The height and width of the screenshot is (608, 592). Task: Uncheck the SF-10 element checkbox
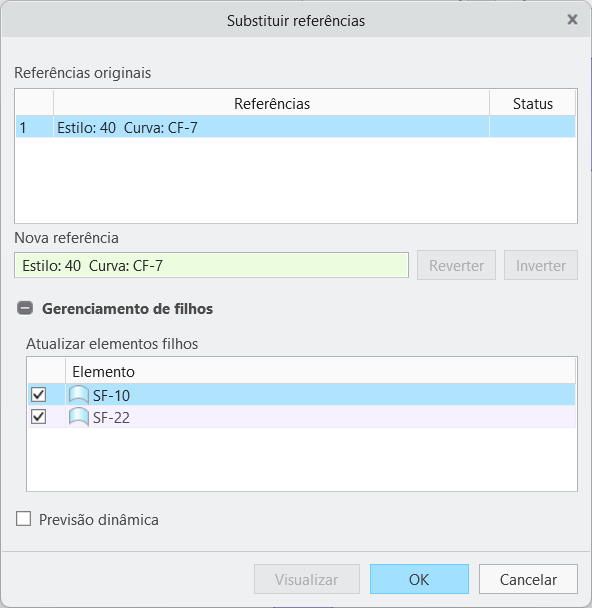[38, 395]
